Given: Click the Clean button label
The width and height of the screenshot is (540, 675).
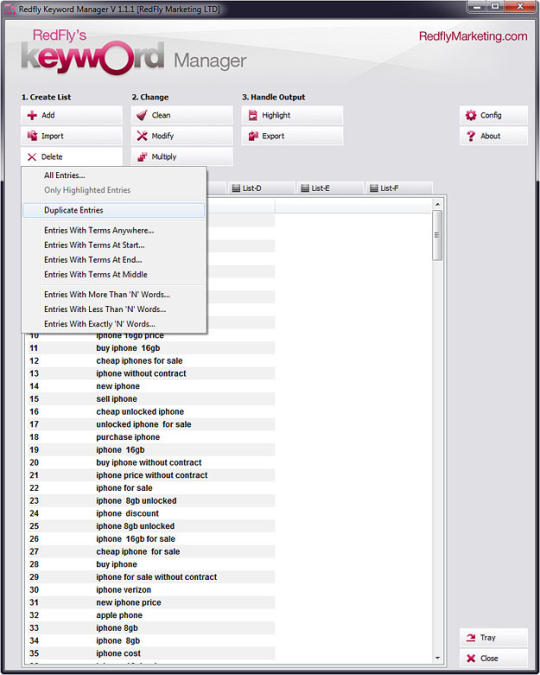Looking at the screenshot, I should tap(161, 115).
